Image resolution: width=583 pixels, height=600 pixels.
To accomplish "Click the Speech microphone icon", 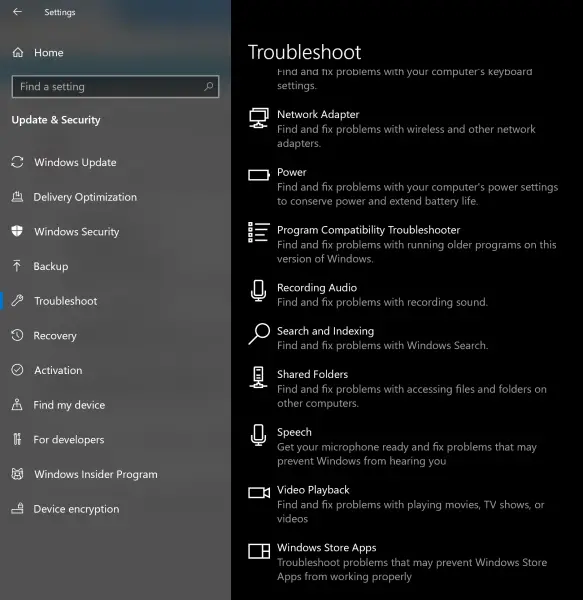I will (x=259, y=435).
